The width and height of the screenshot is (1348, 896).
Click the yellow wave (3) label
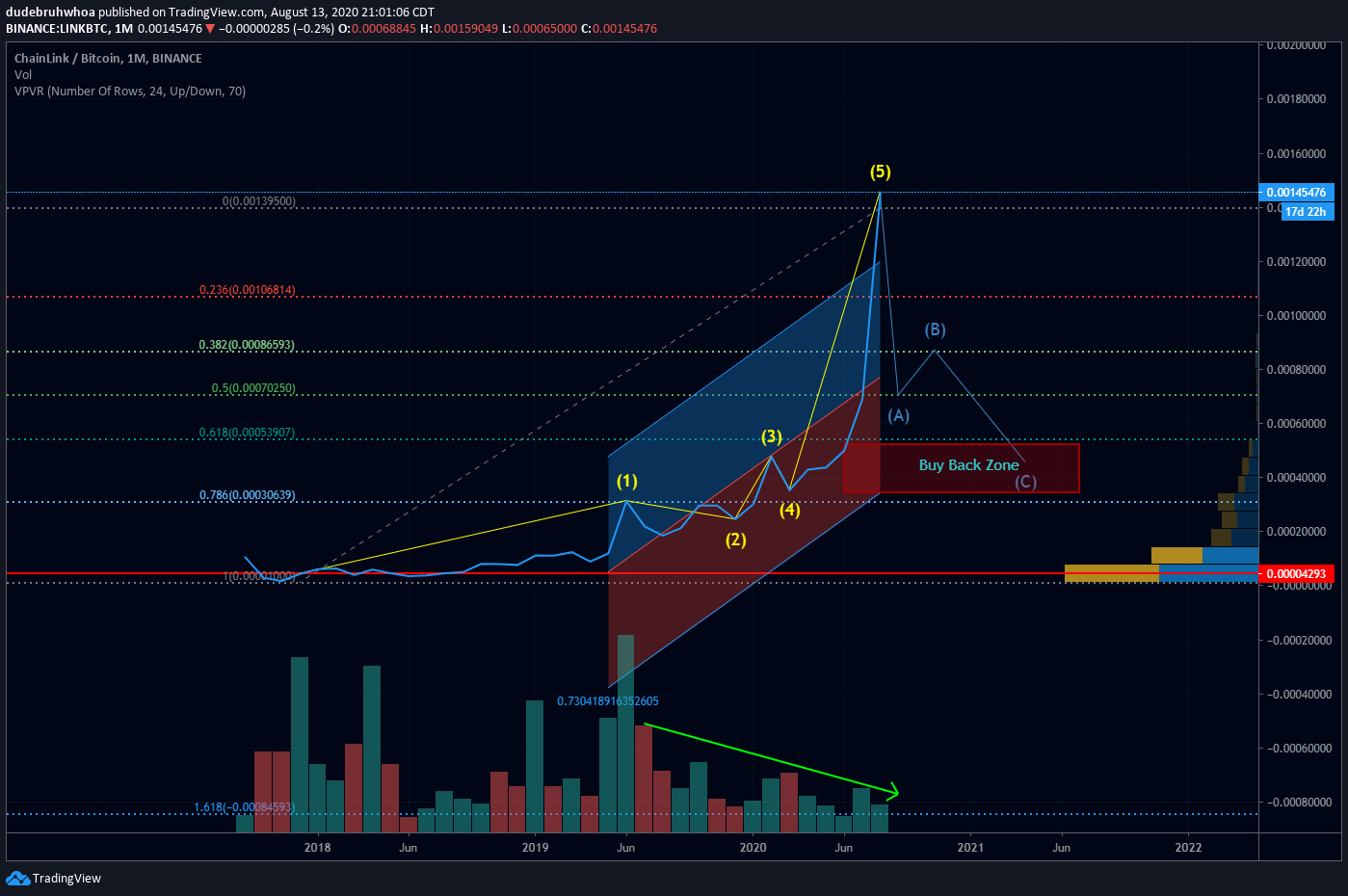[x=772, y=437]
